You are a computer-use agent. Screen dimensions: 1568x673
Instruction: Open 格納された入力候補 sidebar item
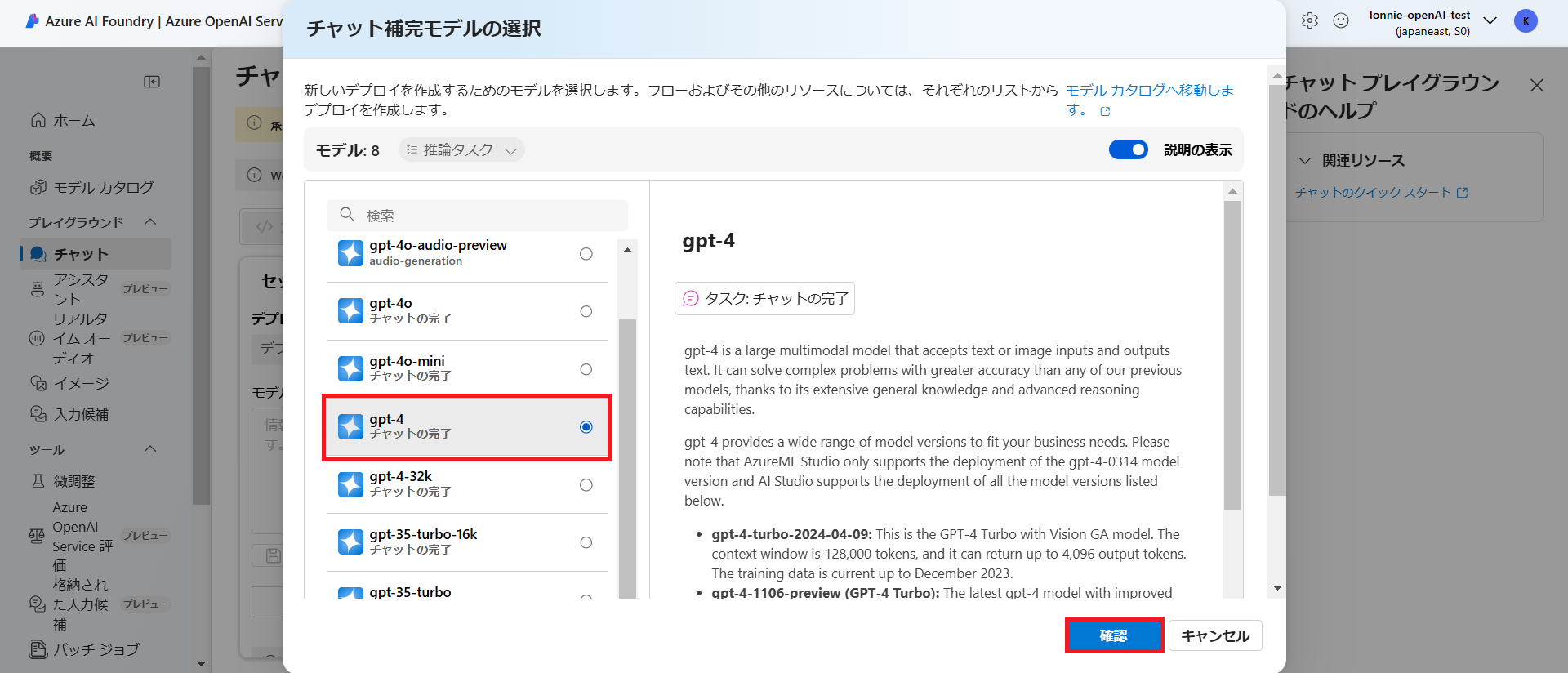96,604
